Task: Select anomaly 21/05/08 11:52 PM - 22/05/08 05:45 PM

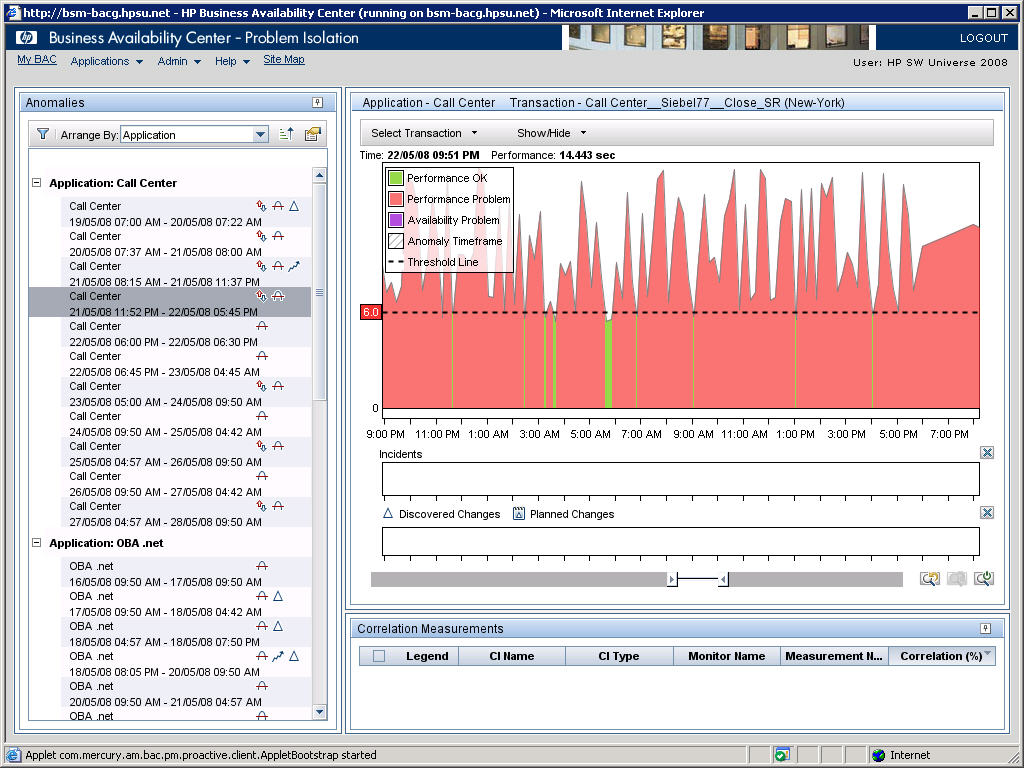Action: [x=170, y=302]
